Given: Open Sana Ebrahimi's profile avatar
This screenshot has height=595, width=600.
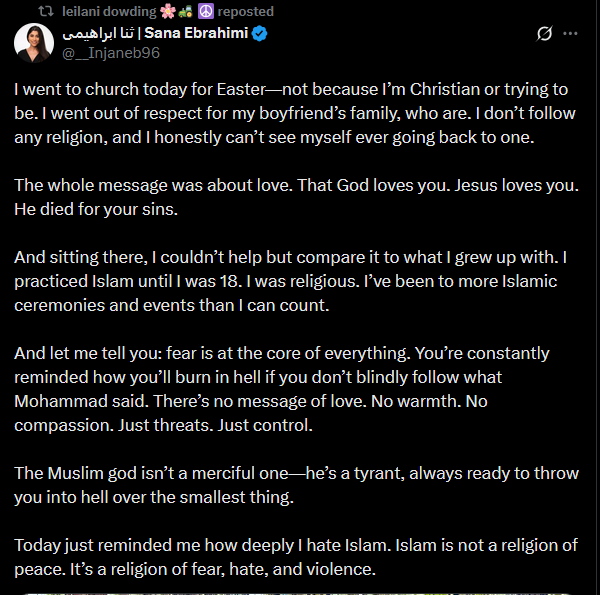Looking at the screenshot, I should 34,42.
